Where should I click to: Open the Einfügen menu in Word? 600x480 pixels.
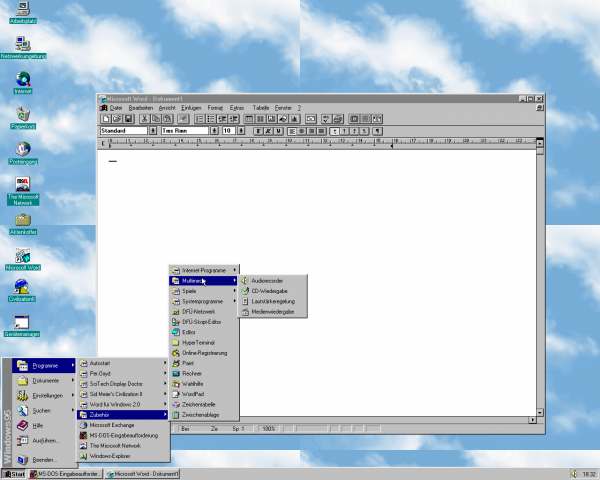point(191,108)
